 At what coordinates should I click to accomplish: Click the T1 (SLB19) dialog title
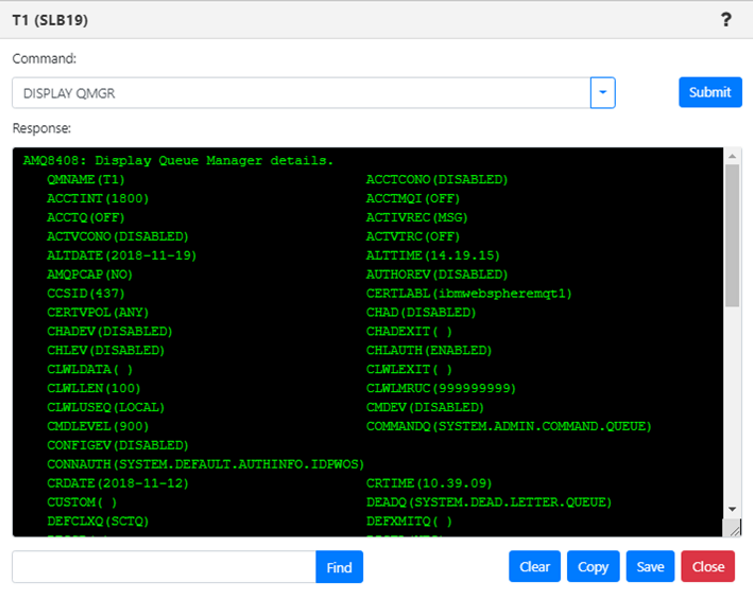(50, 20)
